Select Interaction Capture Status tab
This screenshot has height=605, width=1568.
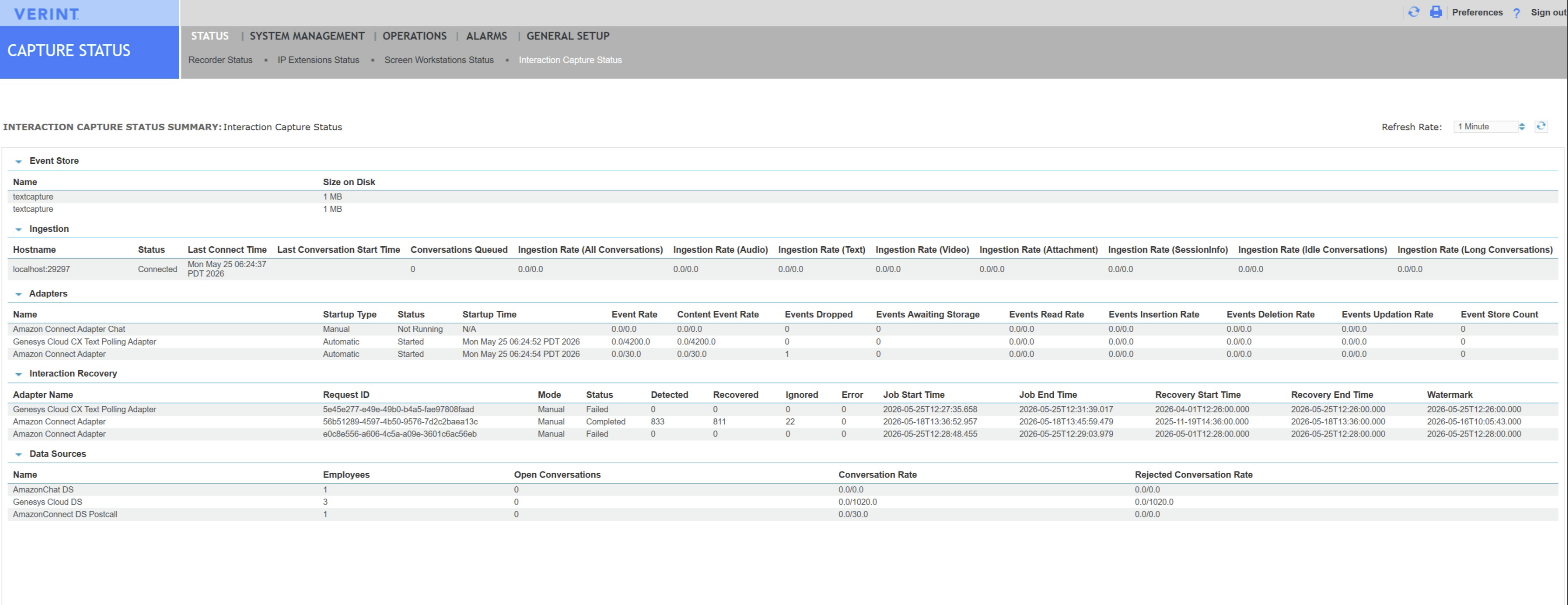[570, 60]
